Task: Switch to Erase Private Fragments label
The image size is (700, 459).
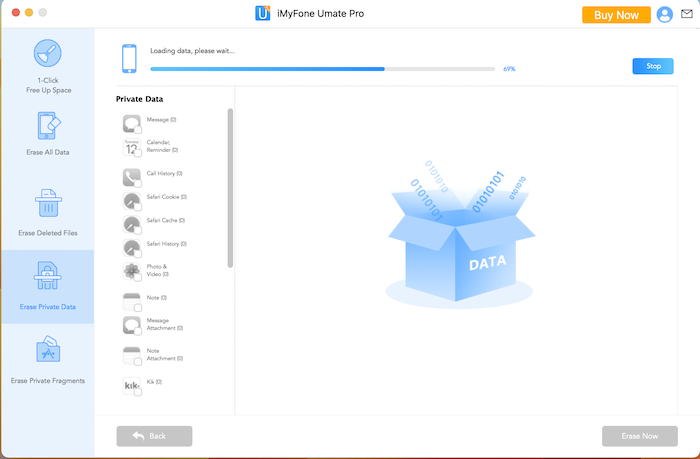Action: click(x=48, y=381)
